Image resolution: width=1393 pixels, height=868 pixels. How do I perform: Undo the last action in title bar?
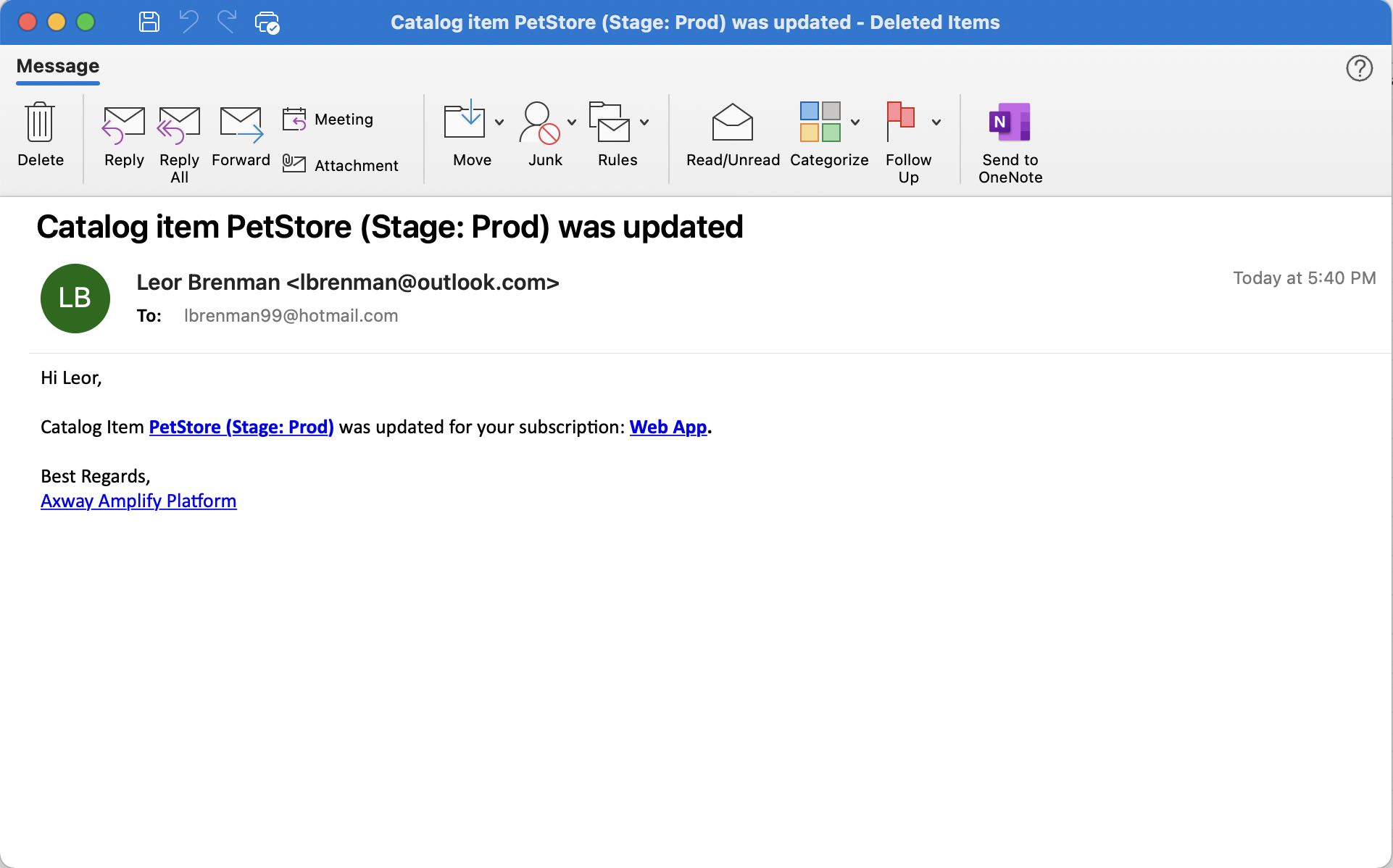[188, 22]
